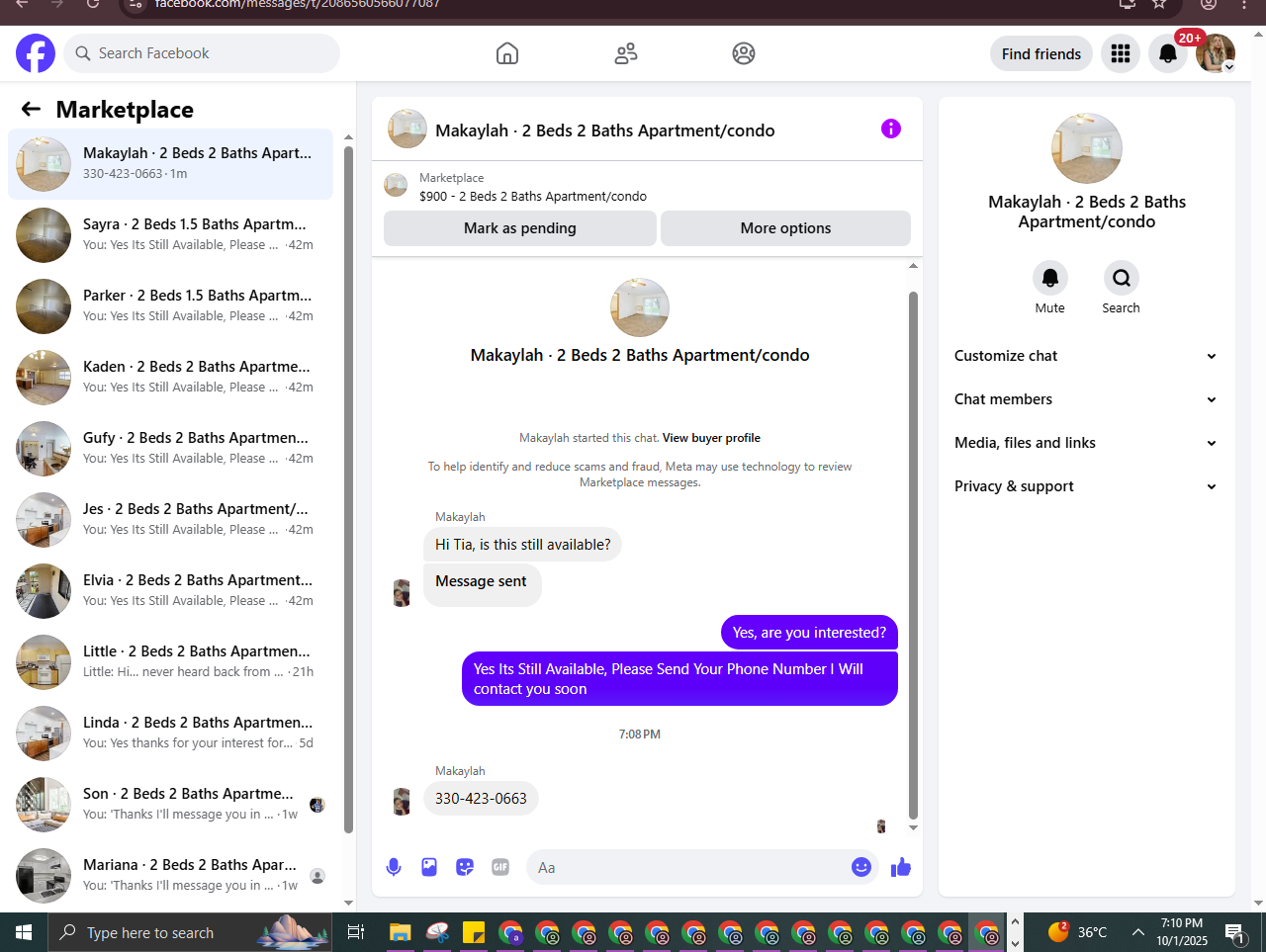Viewport: 1266px width, 952px height.
Task: Open the Windows Start menu
Action: (24, 932)
